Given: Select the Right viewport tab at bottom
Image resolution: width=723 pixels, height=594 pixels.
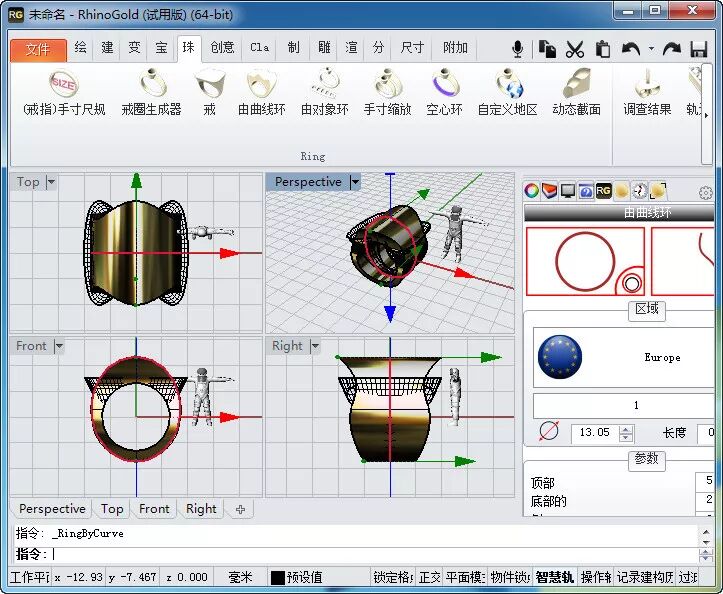Looking at the screenshot, I should click(x=201, y=509).
